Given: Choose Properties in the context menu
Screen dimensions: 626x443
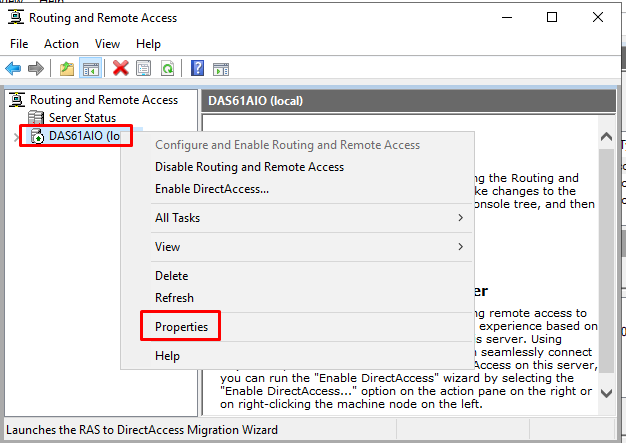Looking at the screenshot, I should [x=181, y=326].
